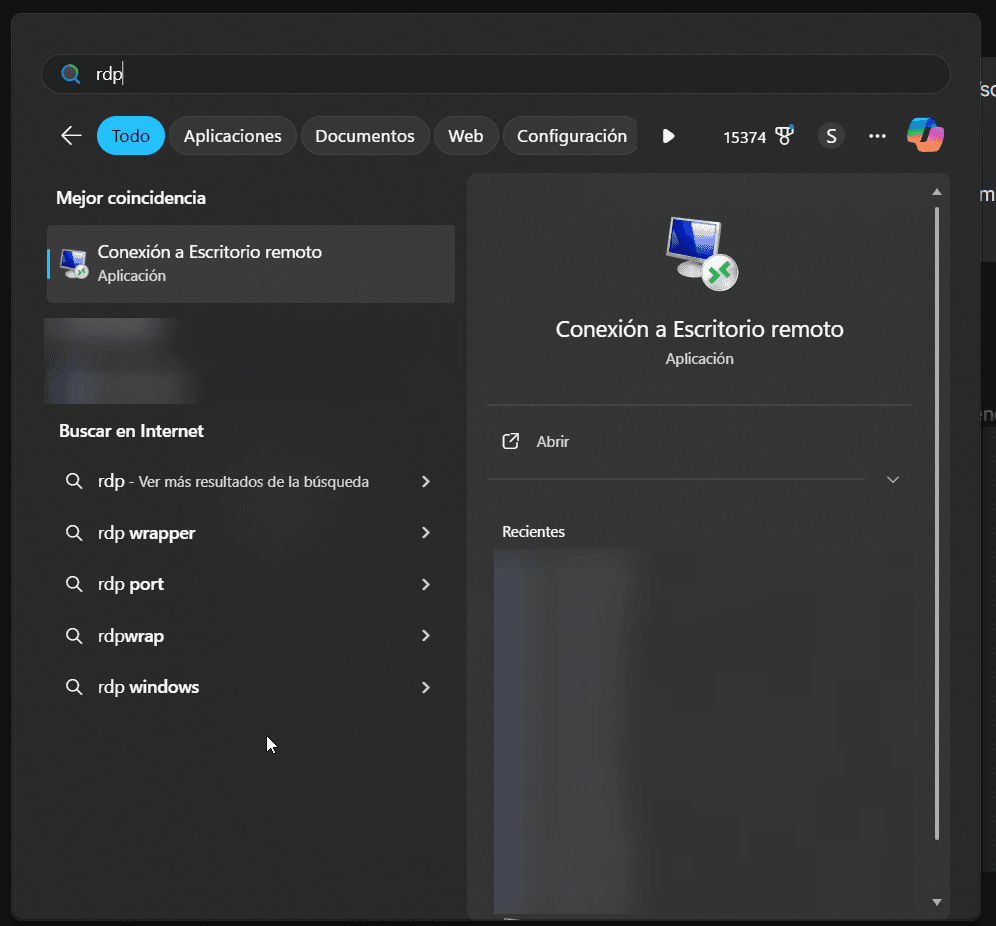Open Copilot from the colorful icon

click(x=925, y=135)
